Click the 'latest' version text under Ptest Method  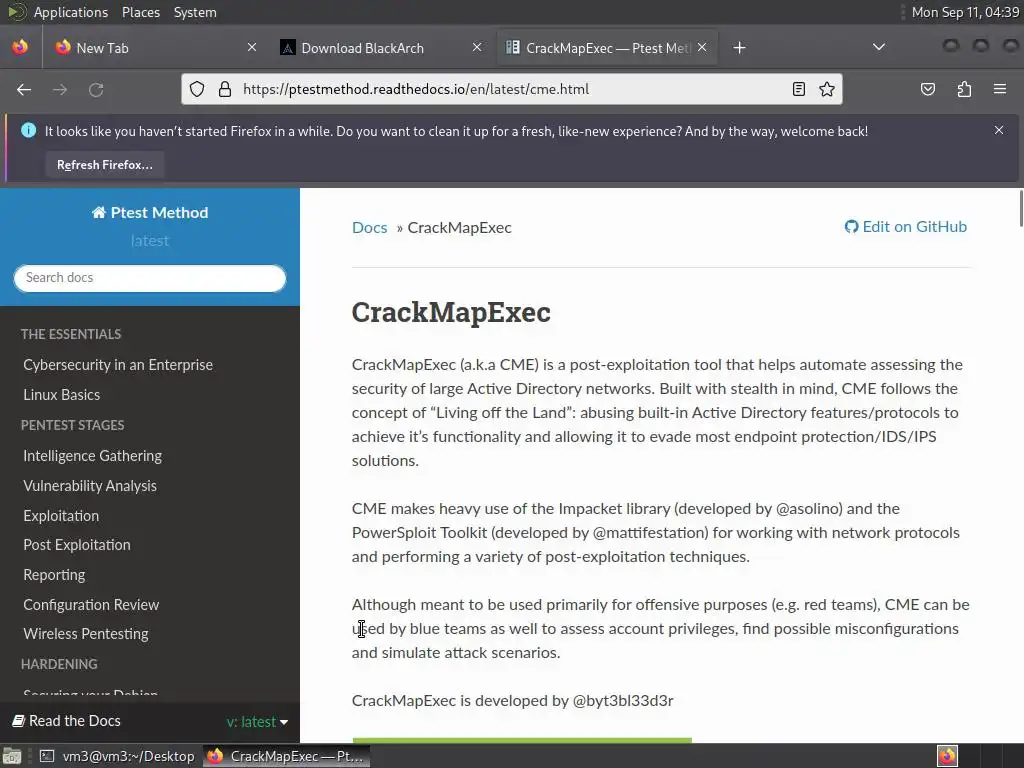pos(150,240)
